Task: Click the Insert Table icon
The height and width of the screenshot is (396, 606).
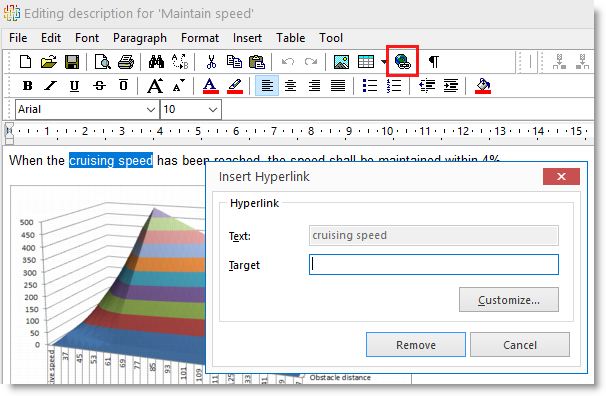Action: coord(366,62)
